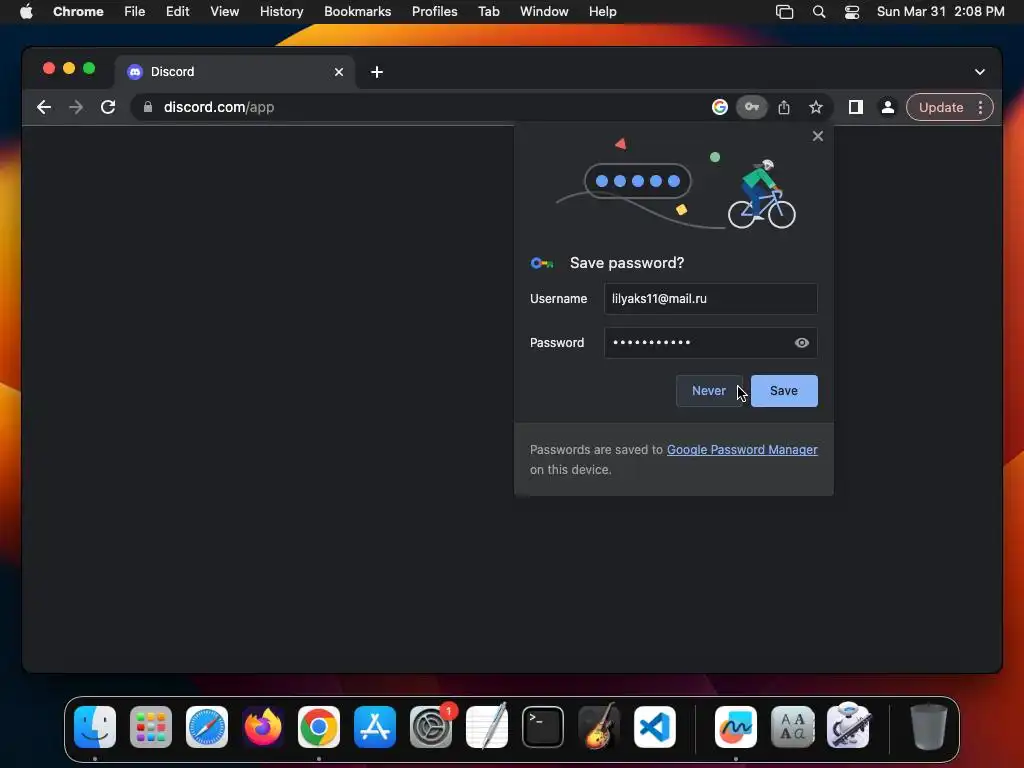The width and height of the screenshot is (1024, 768).
Task: Click the password key icon in address bar
Action: point(752,107)
